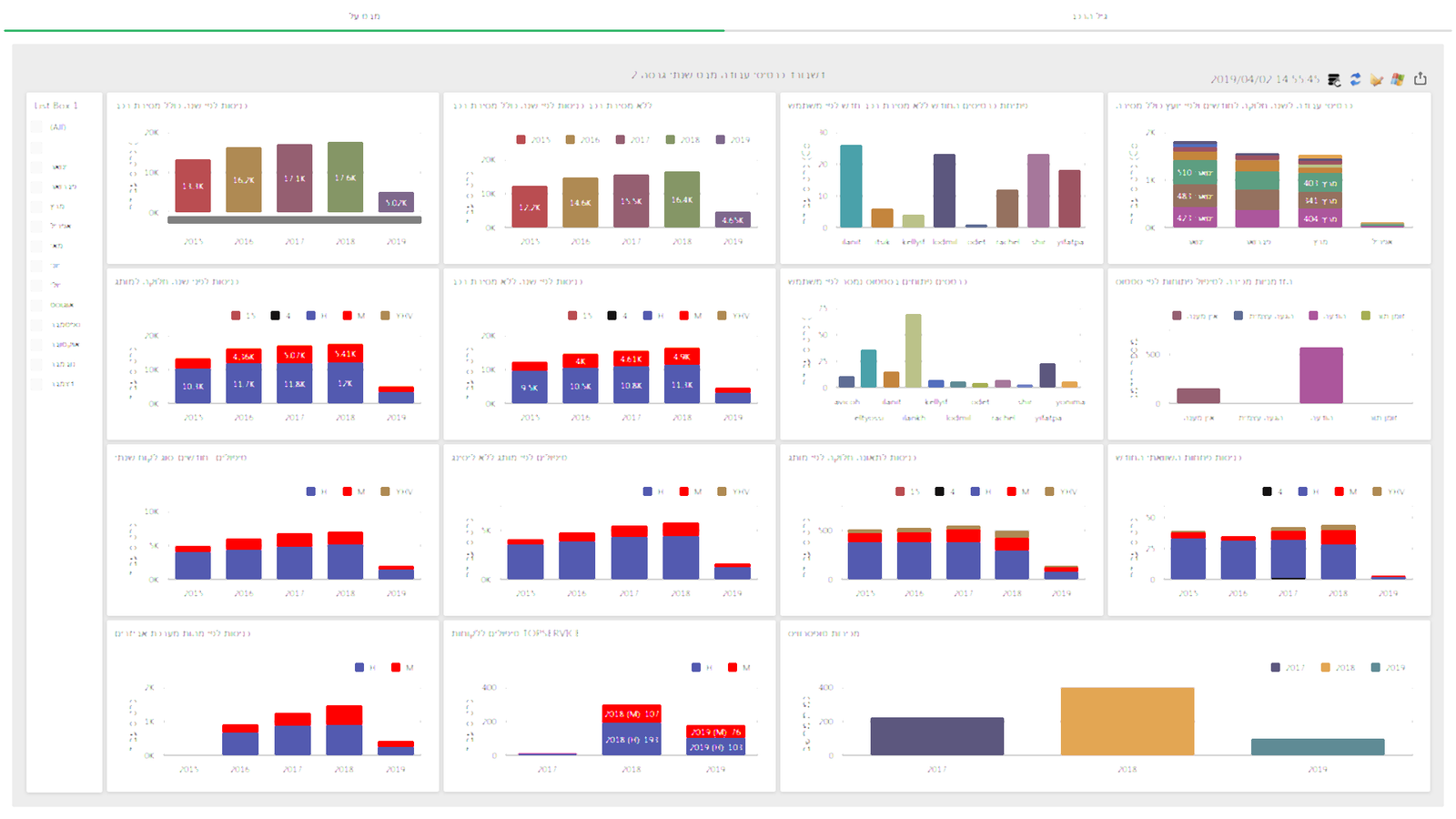This screenshot has width=1456, height=819.
Task: Click the red 2015 legend swatch
Action: pos(521,140)
